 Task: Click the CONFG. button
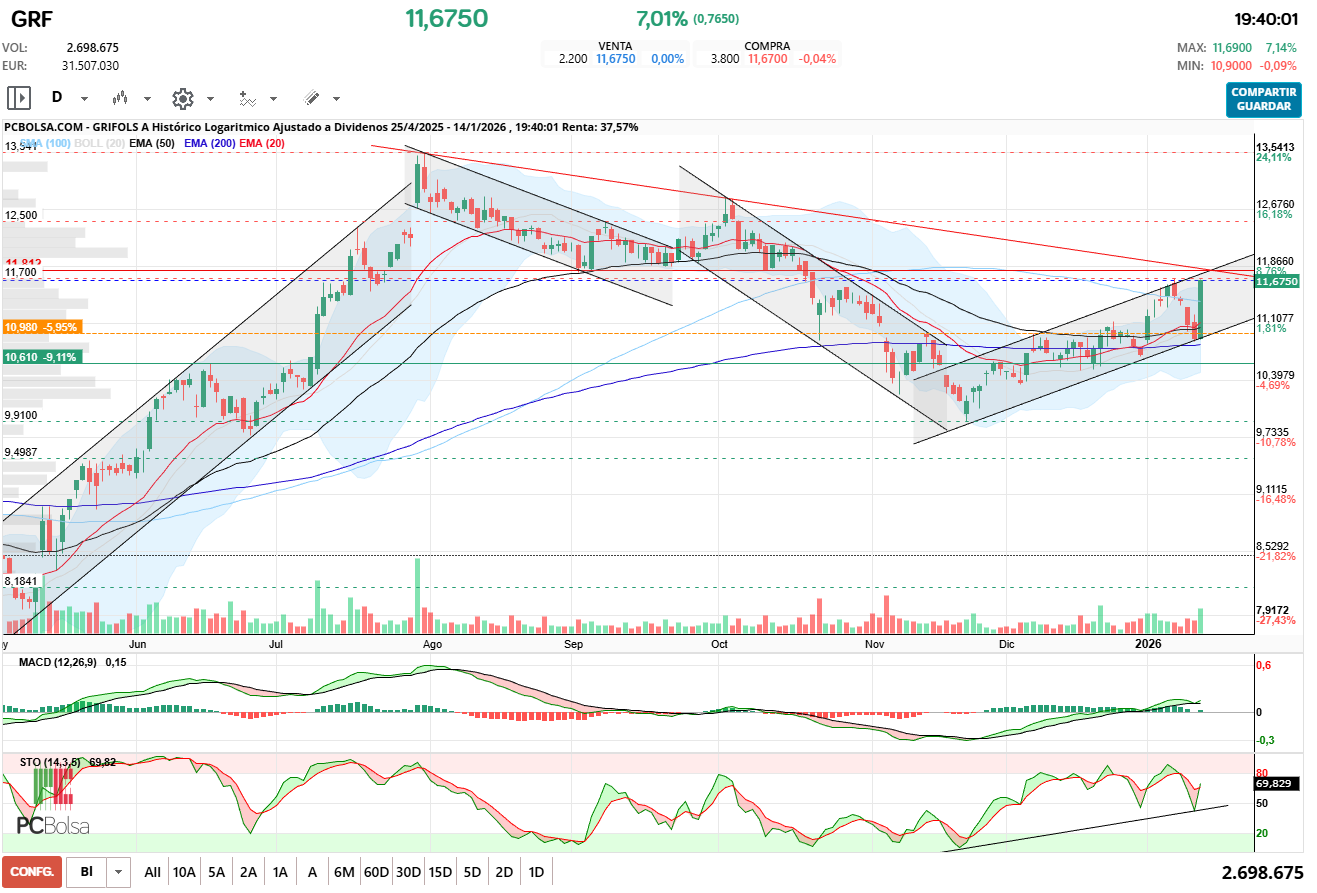pos(32,872)
